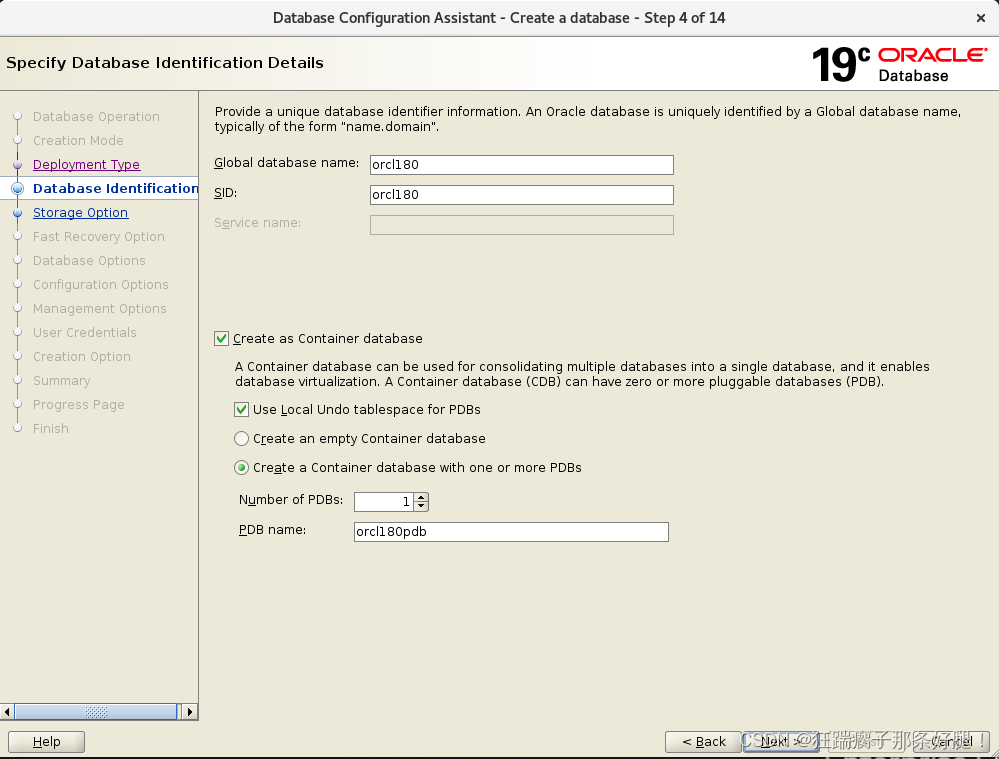This screenshot has width=999, height=759.
Task: Click the Fast Recovery Option step label
Action: click(x=99, y=236)
